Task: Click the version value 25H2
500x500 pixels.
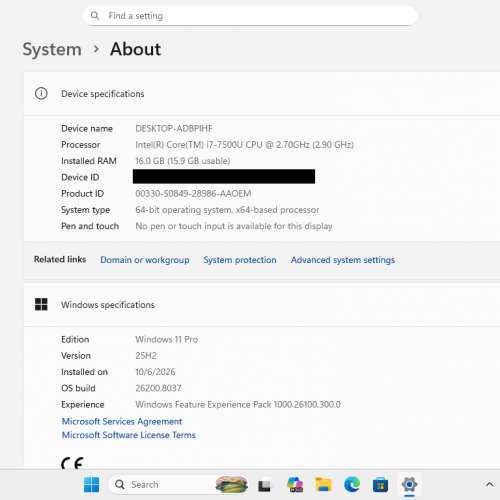Action: tap(146, 356)
